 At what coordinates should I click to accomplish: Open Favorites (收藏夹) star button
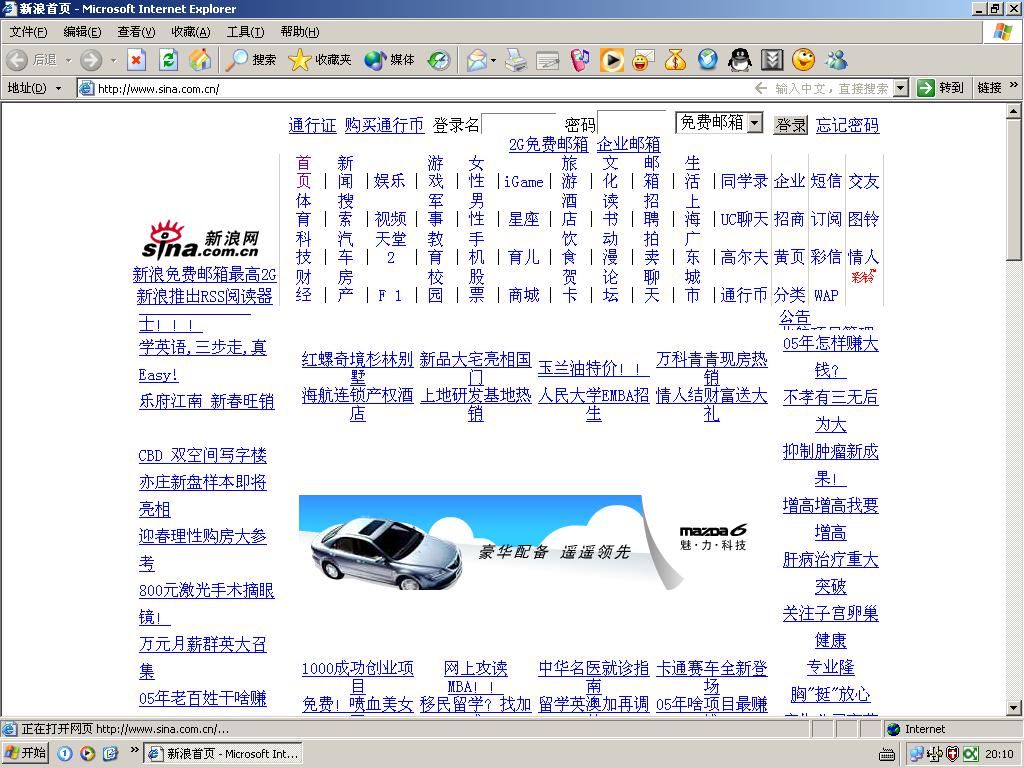pos(320,60)
